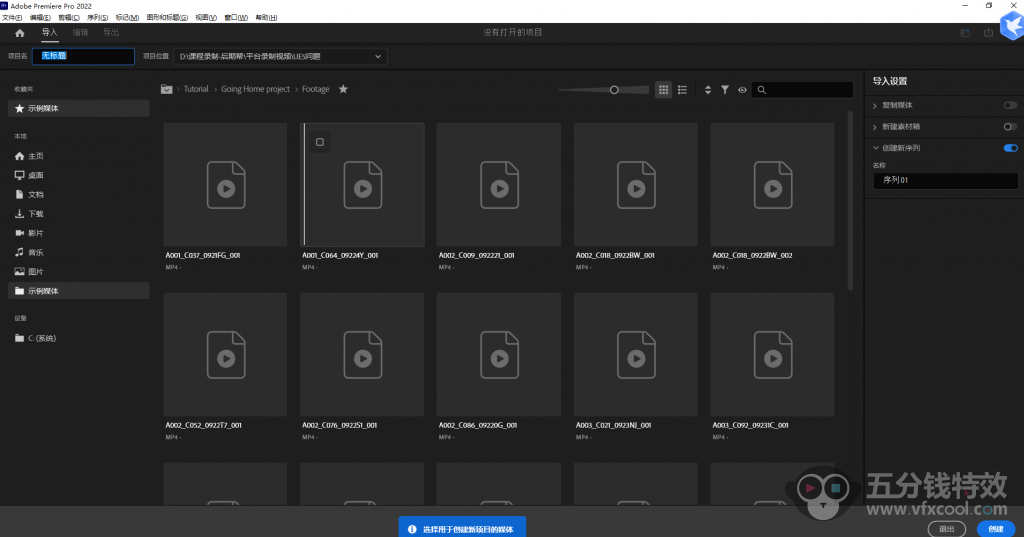
Task: Switch to grid view icon
Action: (x=663, y=90)
